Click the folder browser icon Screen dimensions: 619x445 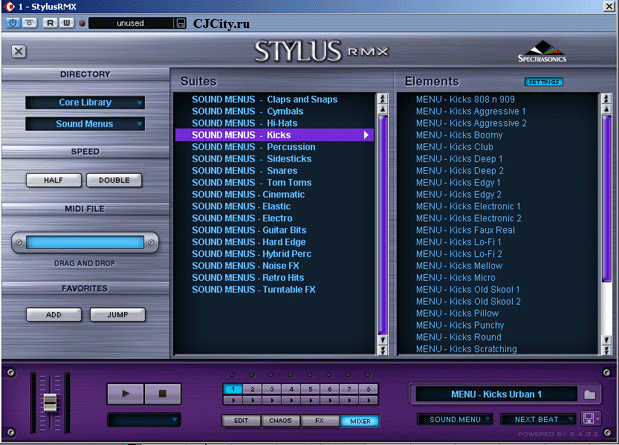[x=589, y=394]
